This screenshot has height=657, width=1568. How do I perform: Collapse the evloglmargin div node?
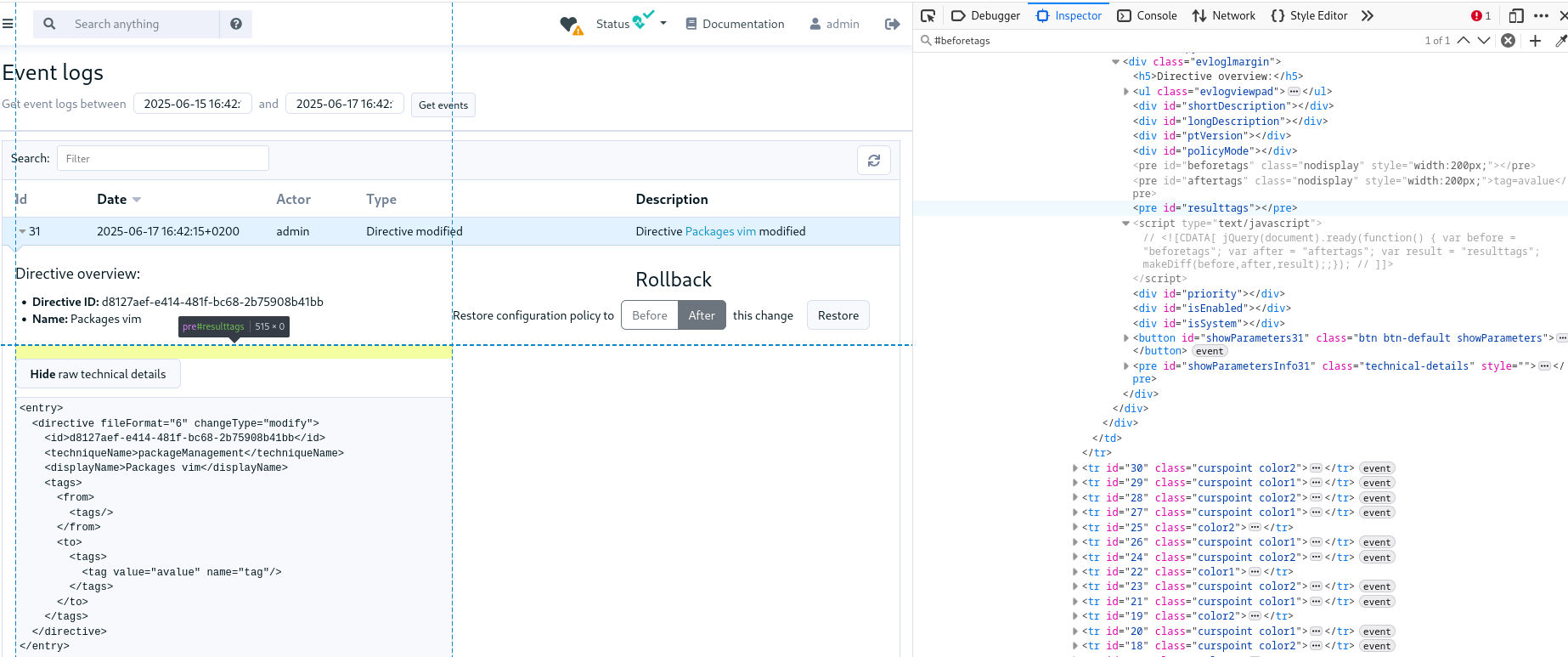[1115, 61]
